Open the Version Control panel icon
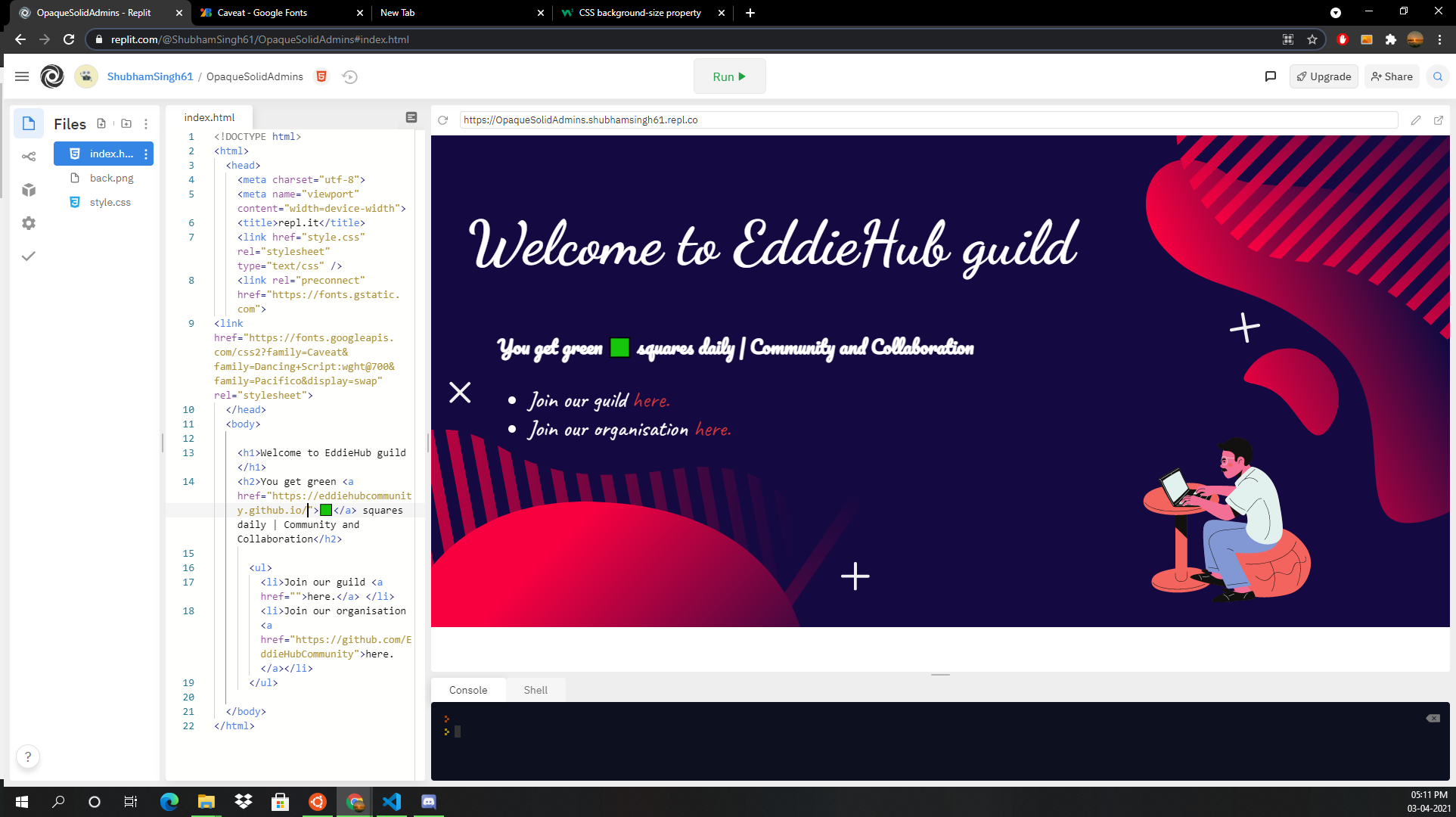The width and height of the screenshot is (1456, 817). coord(29,157)
